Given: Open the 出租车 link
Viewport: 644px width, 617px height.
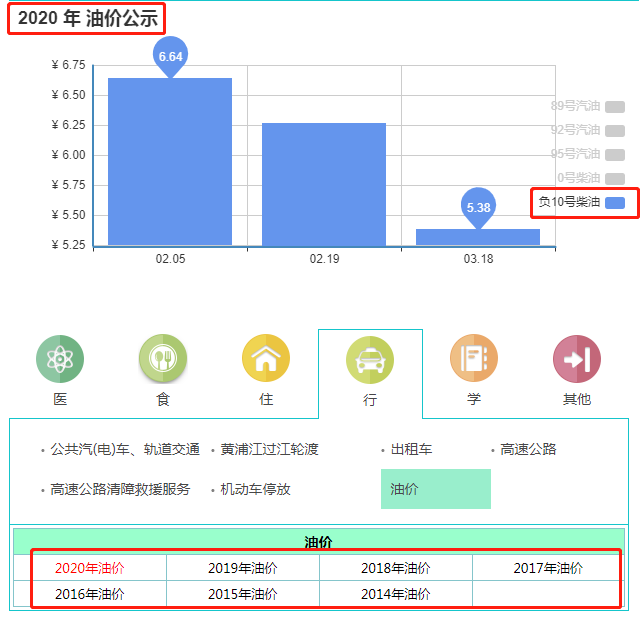Looking at the screenshot, I should [411, 449].
